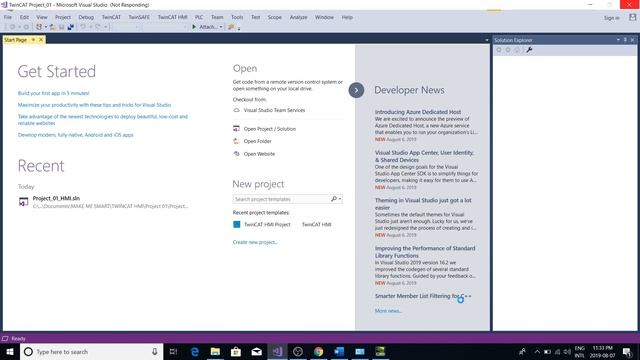Click the wrench Properties icon in Solution Explorer
The height and width of the screenshot is (360, 640).
coord(529,50)
